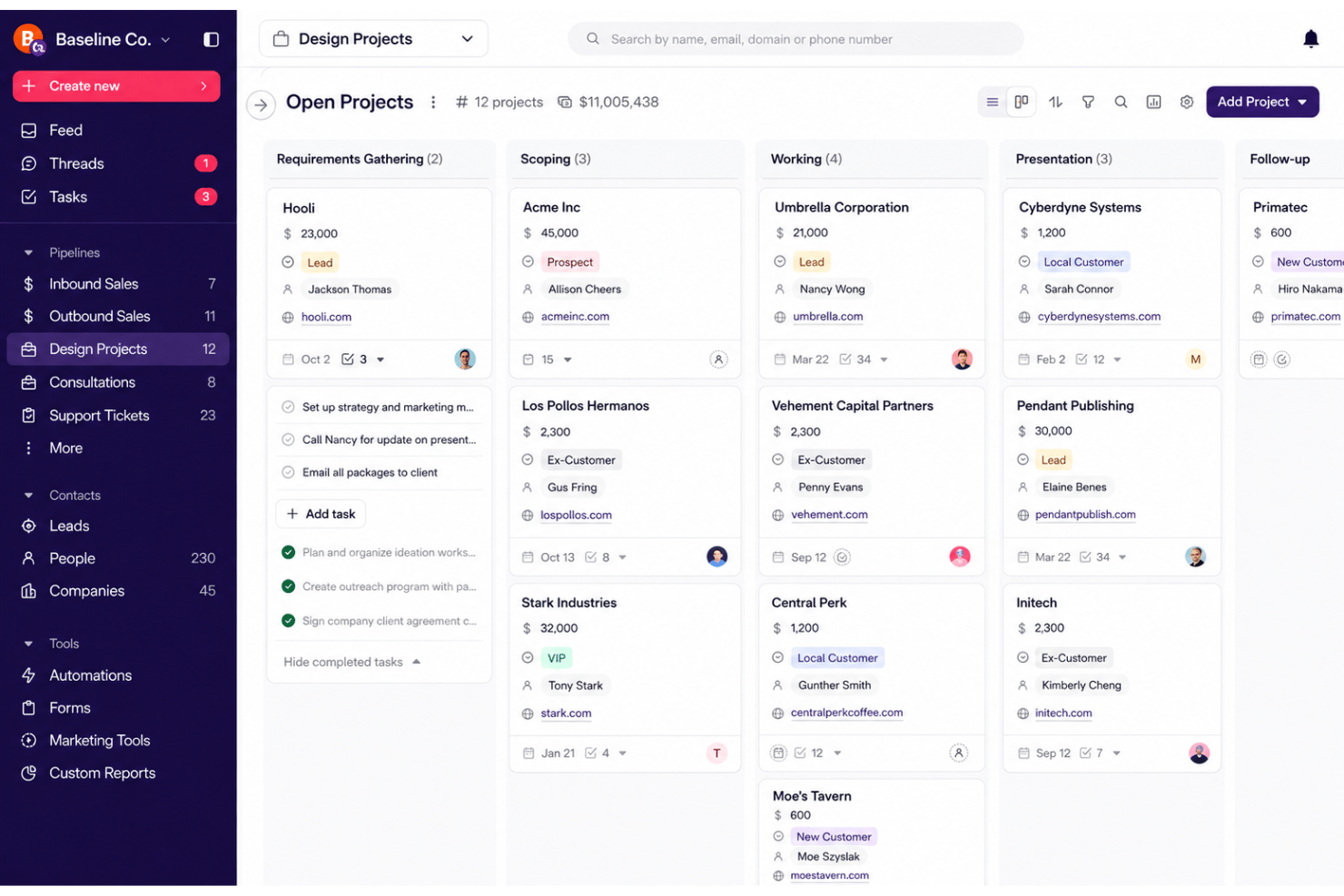Viewport: 1344px width, 896px height.
Task: Check off 'Set up strategy and marketing' task
Action: (288, 407)
